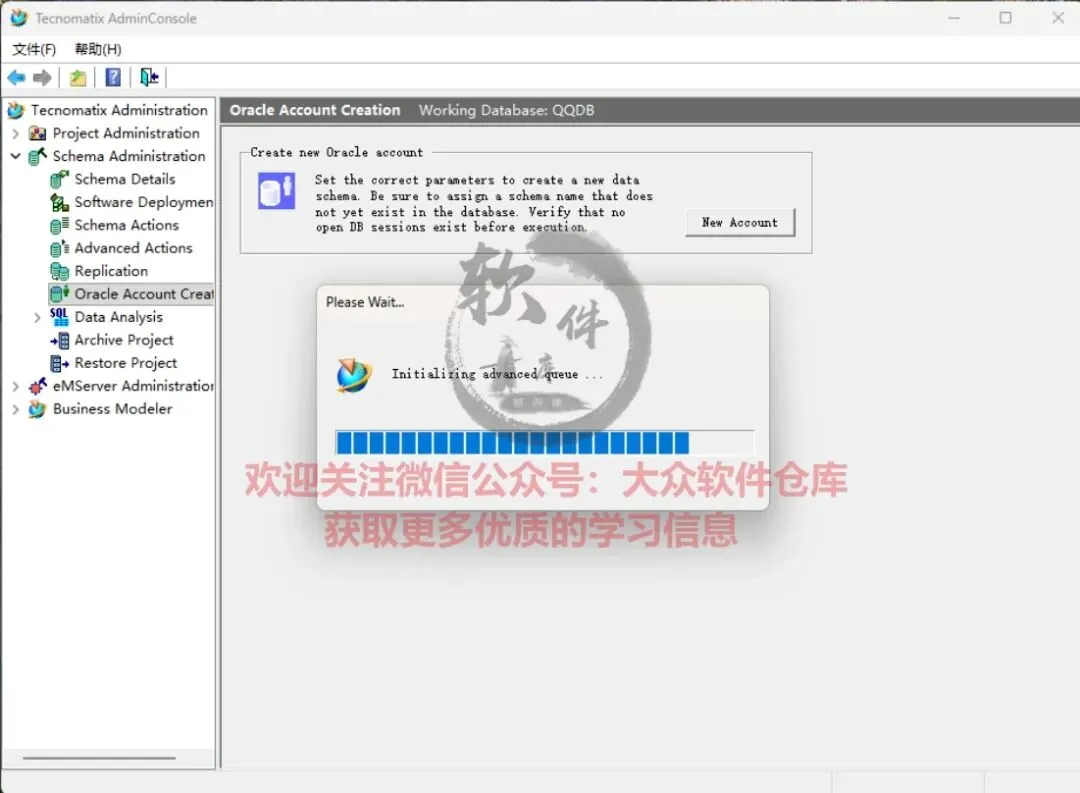Collapse the Schema Administration node
Viewport: 1080px width, 793px height.
[15, 156]
